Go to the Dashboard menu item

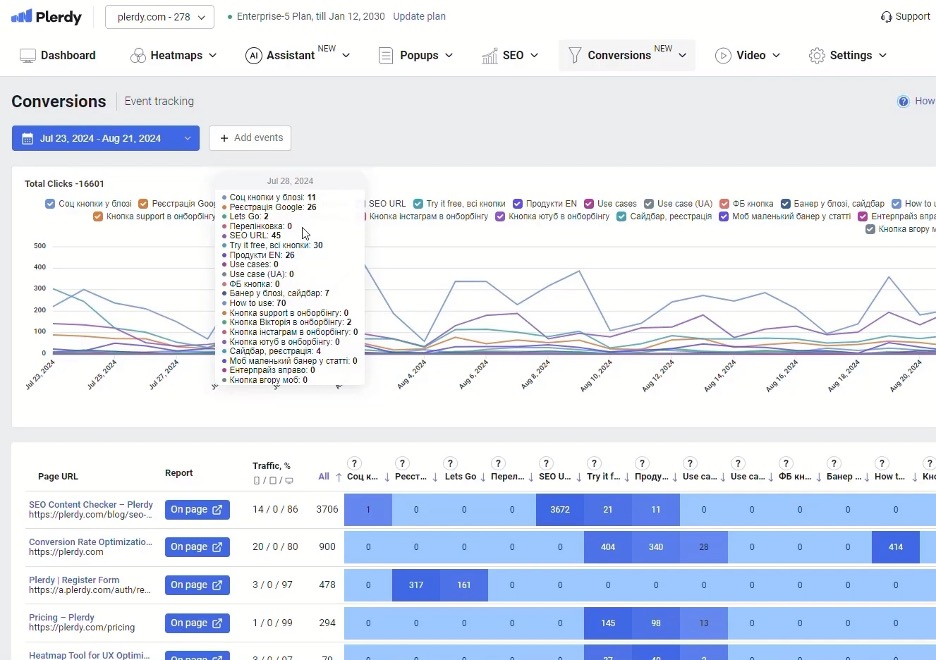[x=58, y=55]
